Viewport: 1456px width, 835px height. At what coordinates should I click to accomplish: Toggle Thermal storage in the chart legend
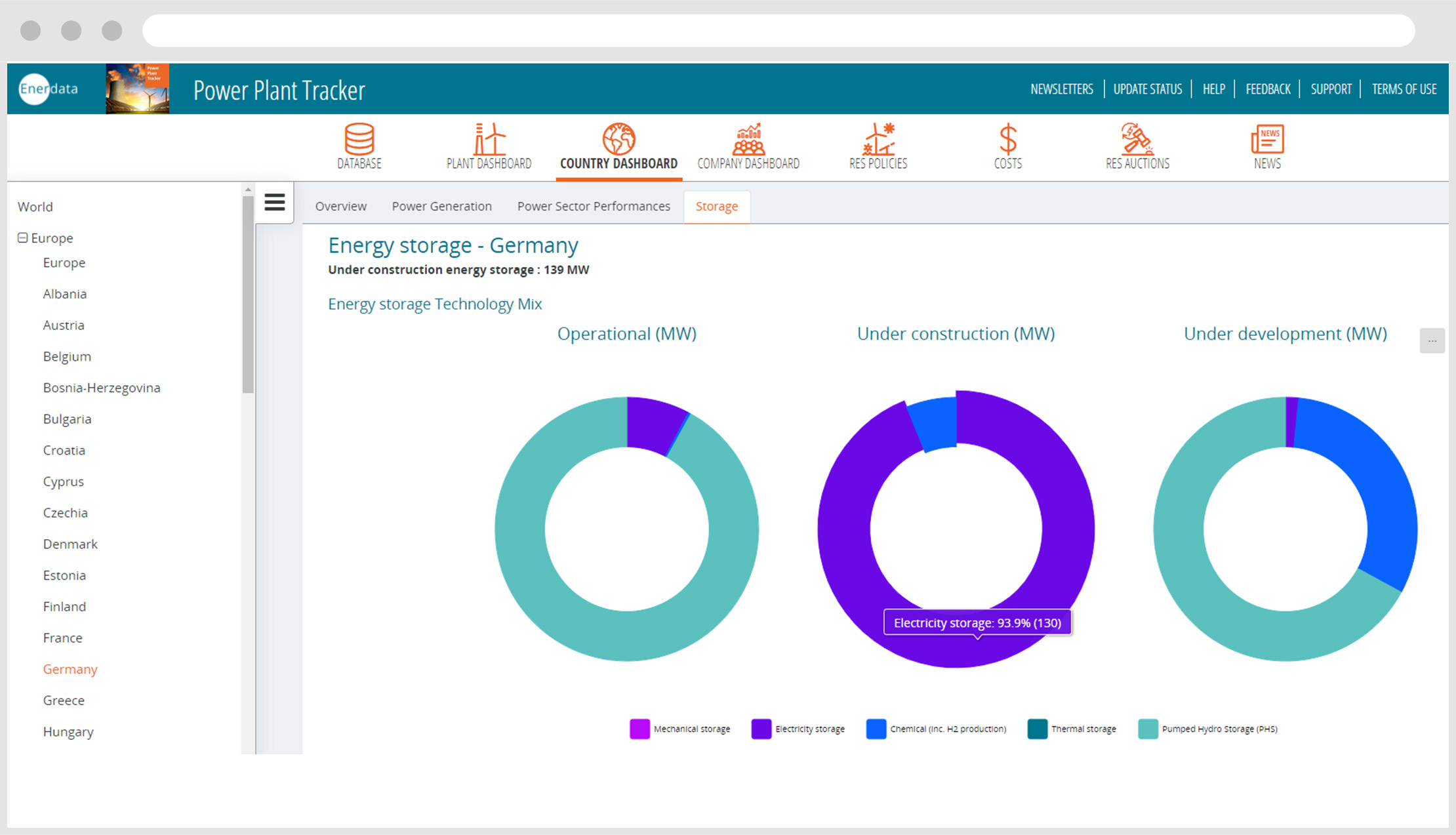point(1083,729)
